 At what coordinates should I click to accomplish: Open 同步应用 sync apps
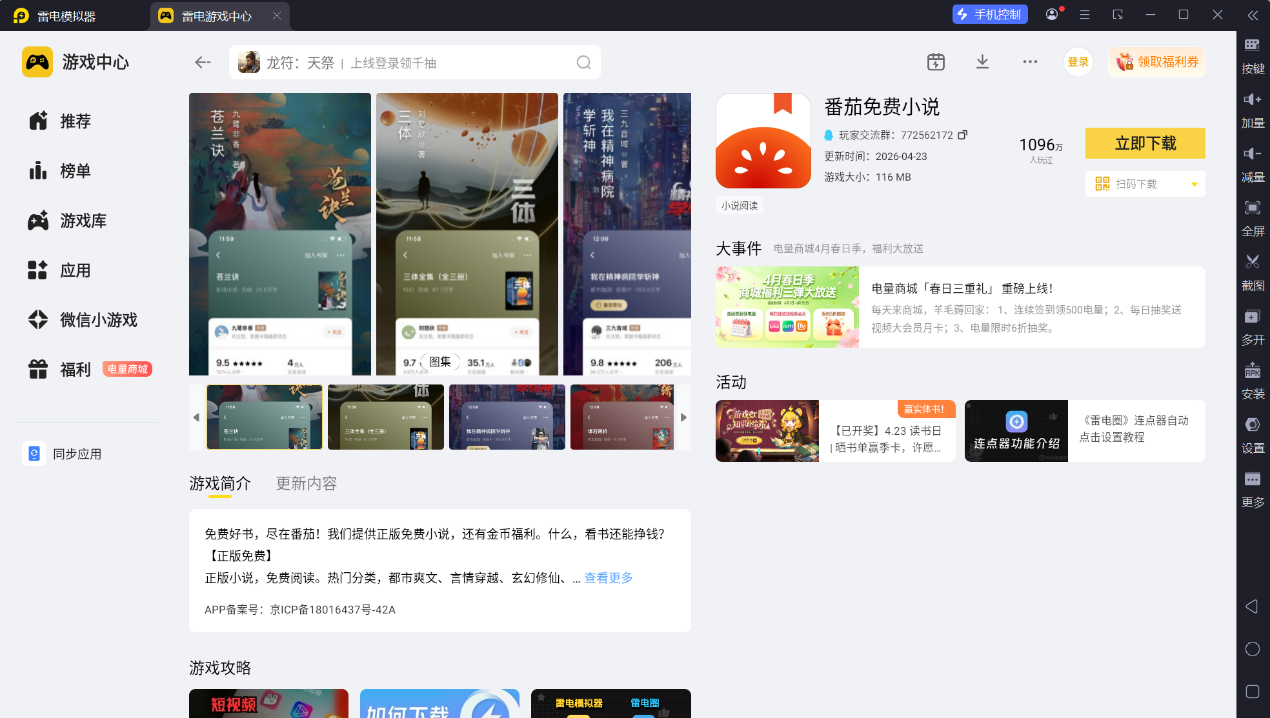(x=62, y=454)
